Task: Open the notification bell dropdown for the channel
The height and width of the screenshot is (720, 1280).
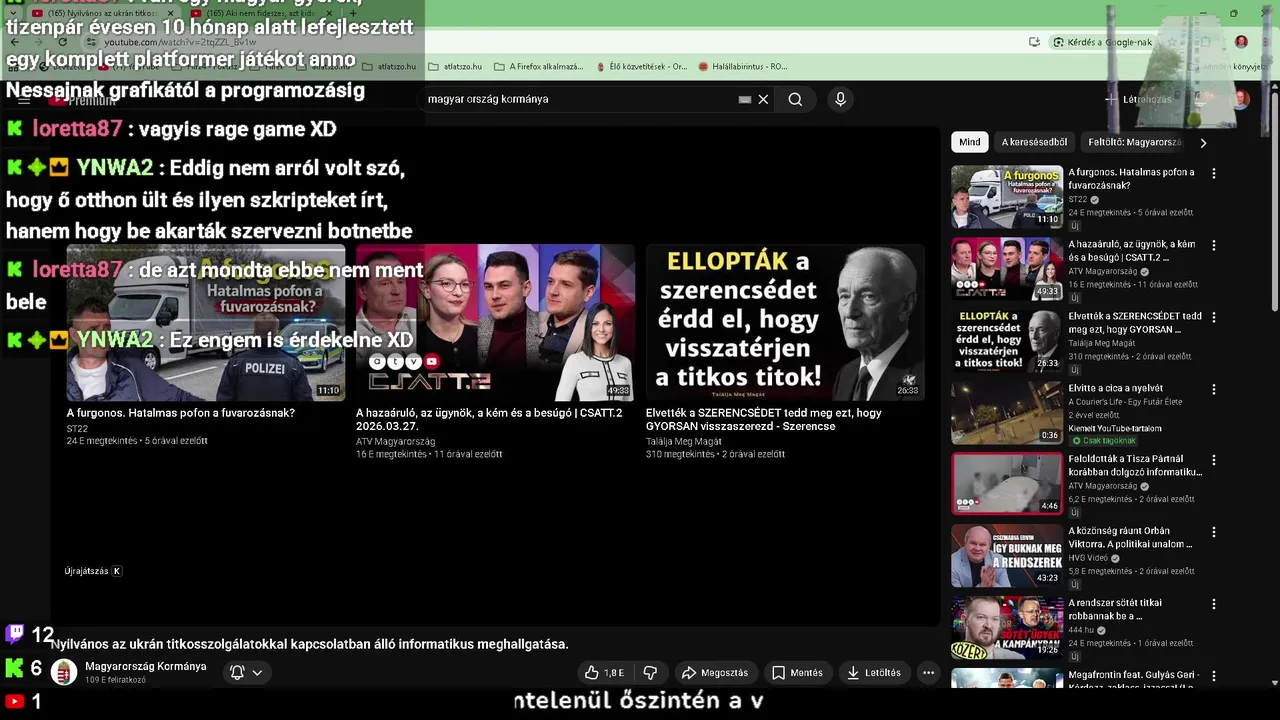Action: point(246,673)
